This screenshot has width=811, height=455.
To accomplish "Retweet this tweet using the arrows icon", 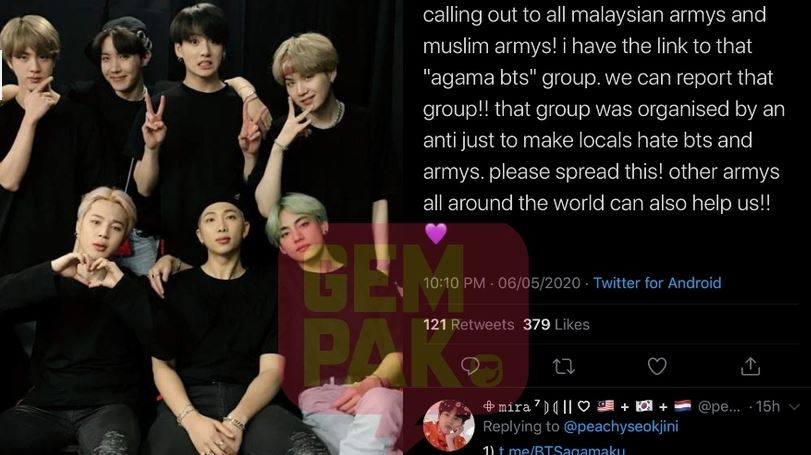I will (x=563, y=367).
